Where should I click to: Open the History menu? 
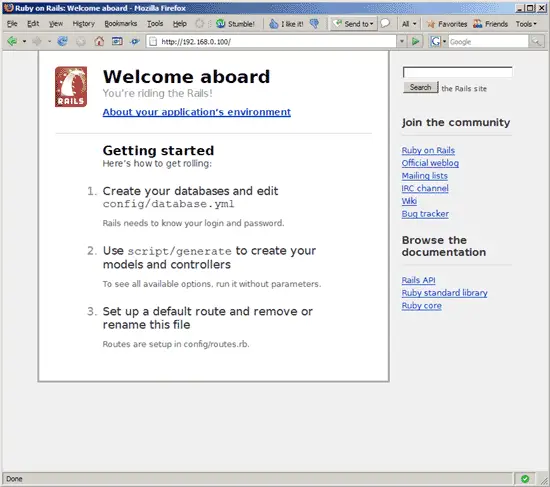point(83,24)
